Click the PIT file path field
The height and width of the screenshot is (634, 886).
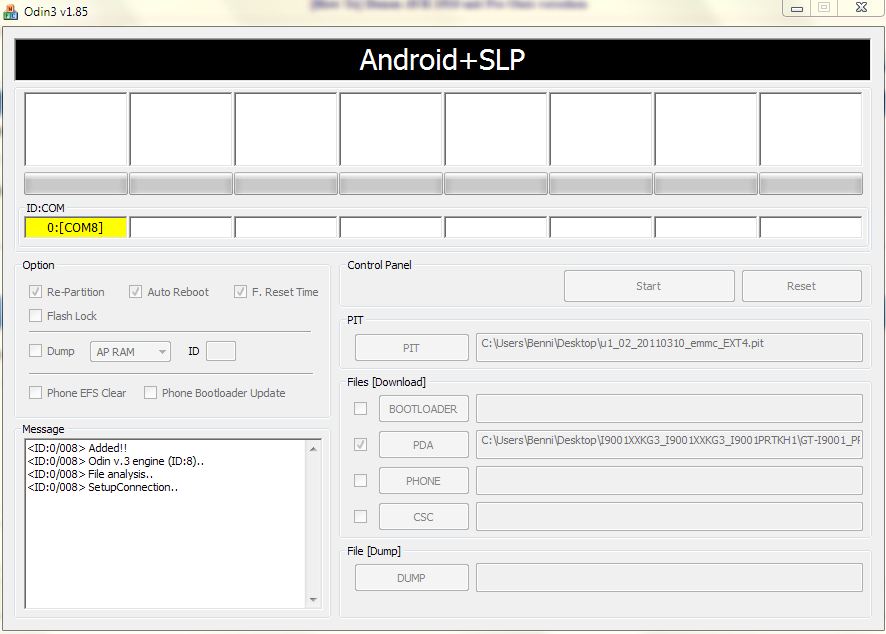pyautogui.click(x=669, y=348)
